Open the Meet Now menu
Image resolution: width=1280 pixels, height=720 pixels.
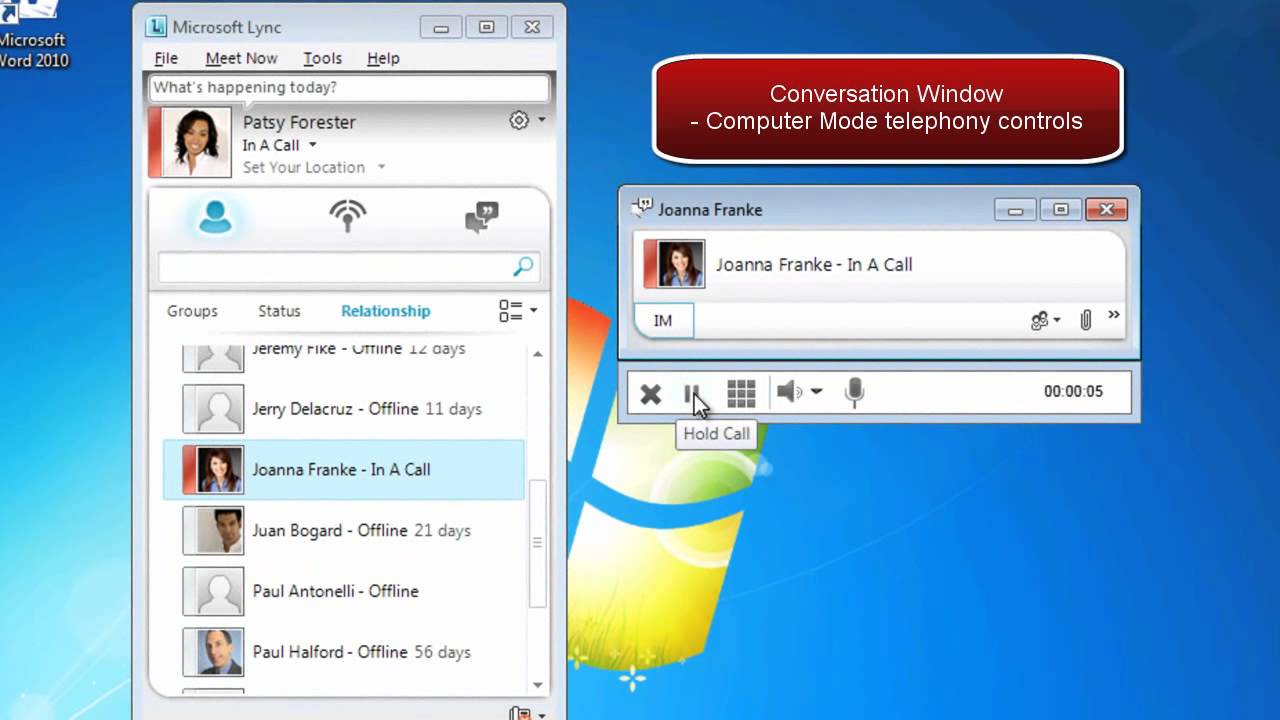tap(241, 58)
